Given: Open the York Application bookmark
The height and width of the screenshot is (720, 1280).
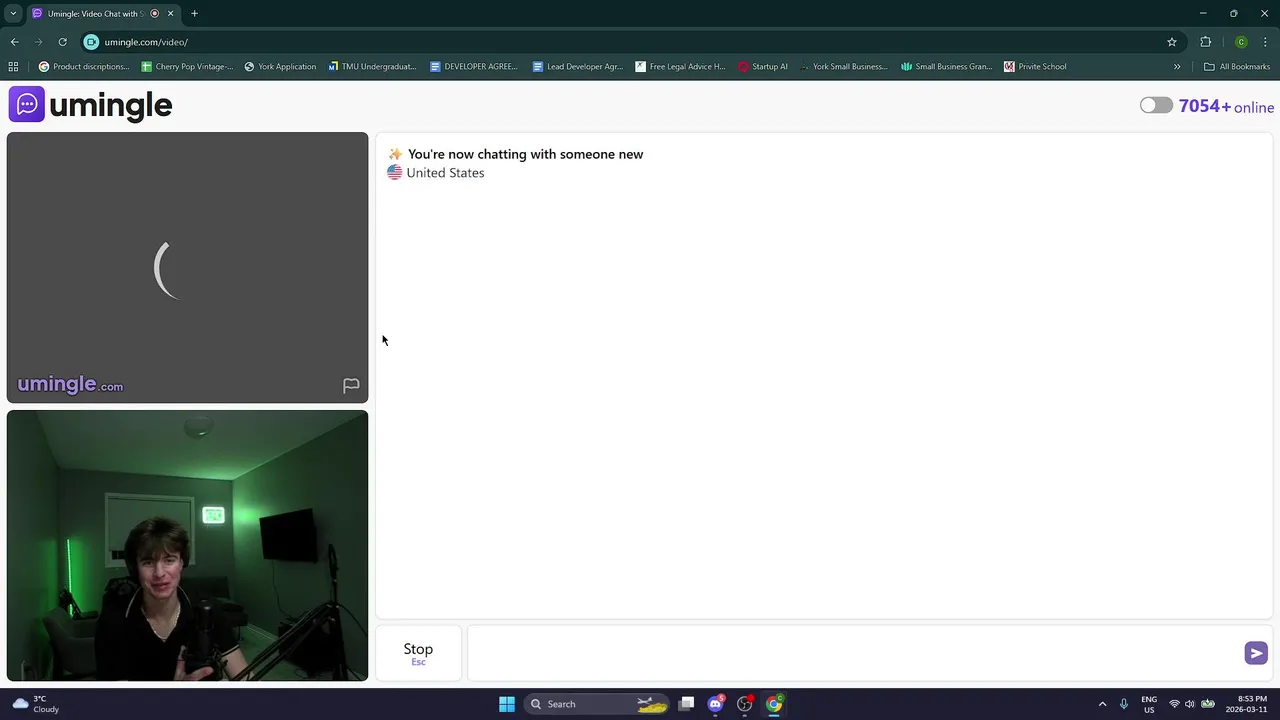Looking at the screenshot, I should click(280, 66).
